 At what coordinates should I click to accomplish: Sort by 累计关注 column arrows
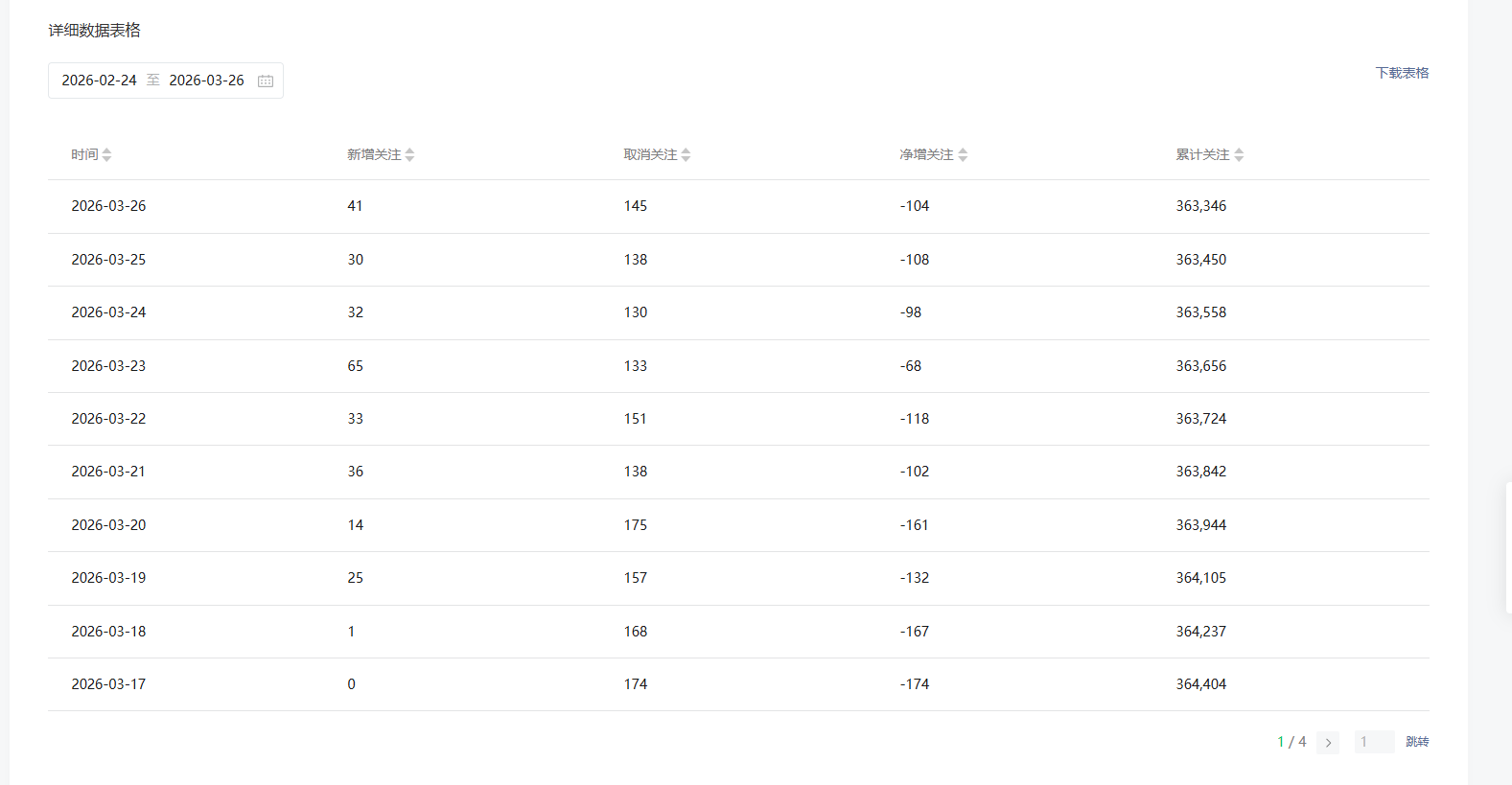[1239, 154]
